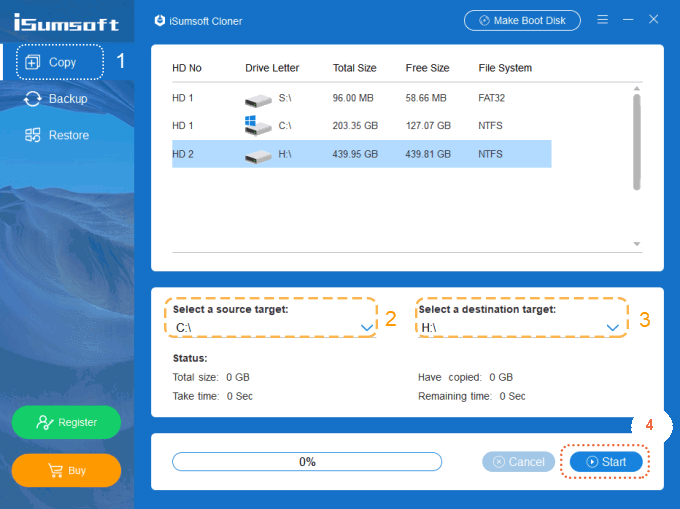This screenshot has height=509, width=680.
Task: Click the 58.66 MB free size cell
Action: pyautogui.click(x=426, y=98)
